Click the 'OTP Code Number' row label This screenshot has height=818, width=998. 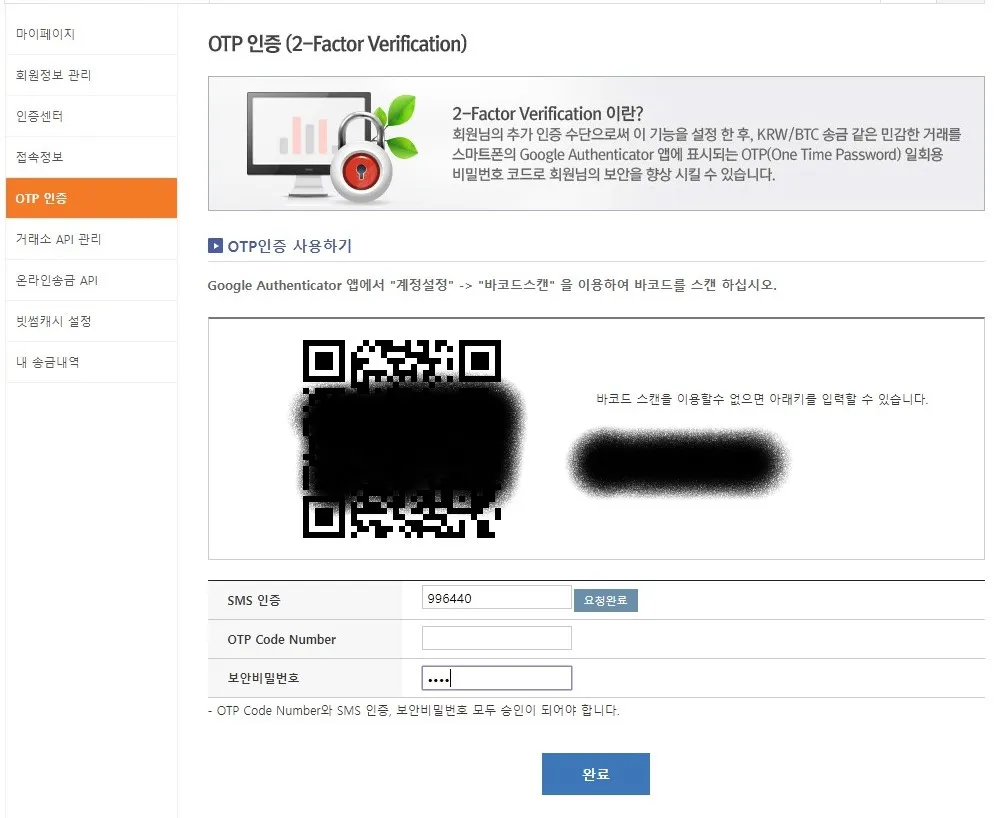click(x=281, y=639)
